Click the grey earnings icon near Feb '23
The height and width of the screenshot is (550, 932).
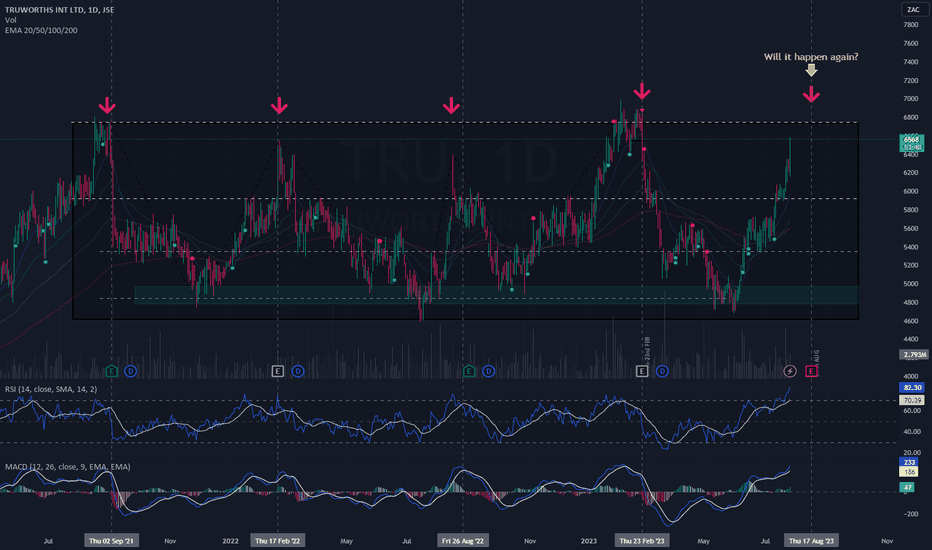pyautogui.click(x=641, y=371)
